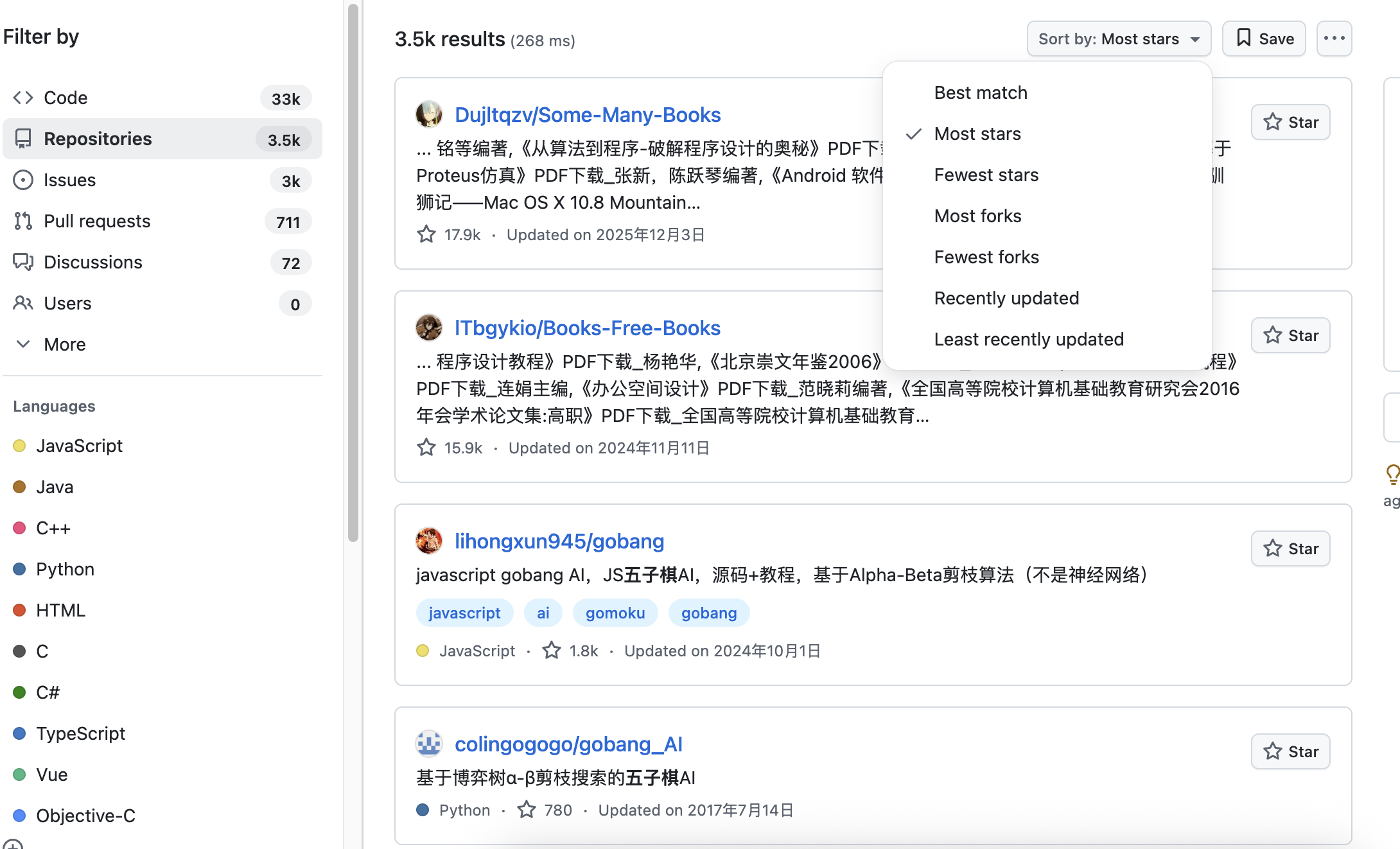Open colingogogo user avatar
The height and width of the screenshot is (849, 1400).
(429, 744)
